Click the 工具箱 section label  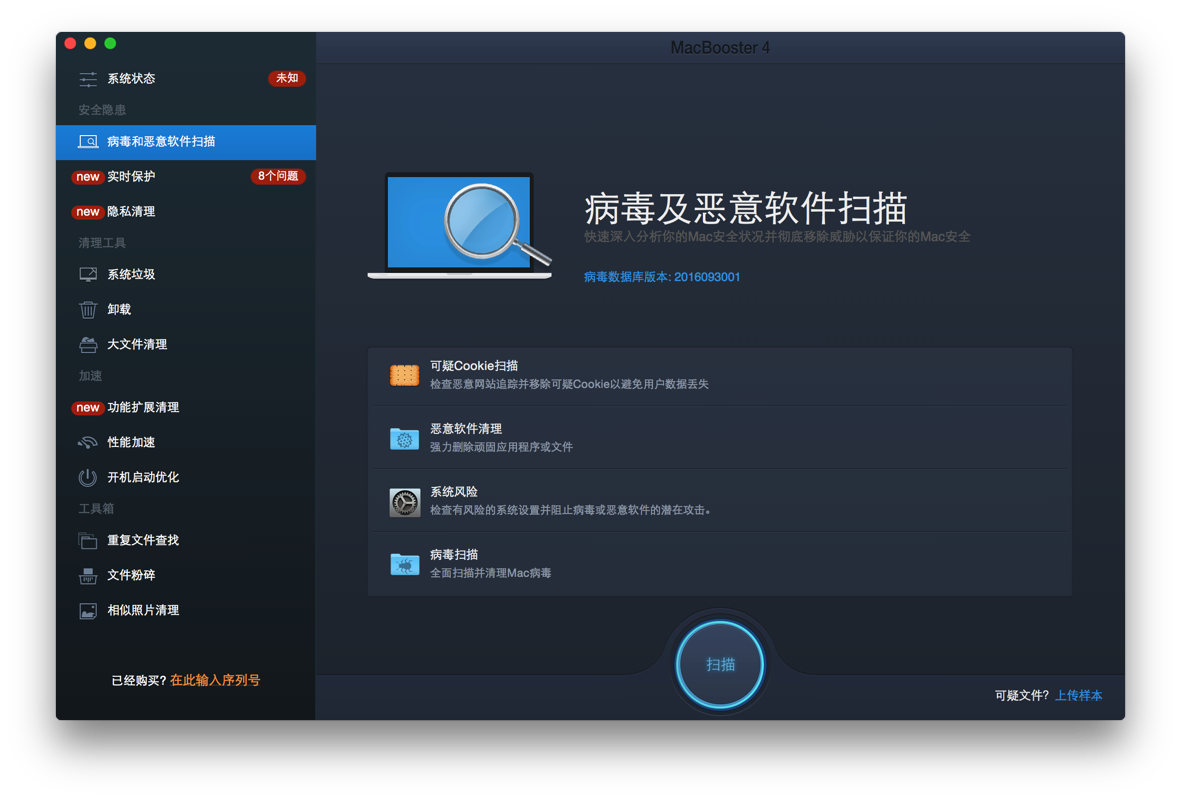tap(96, 508)
